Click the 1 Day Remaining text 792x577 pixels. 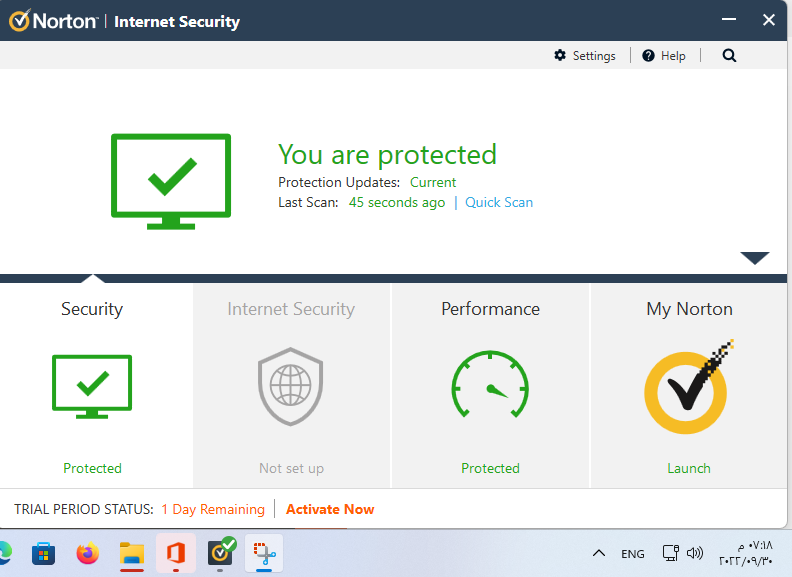(213, 509)
